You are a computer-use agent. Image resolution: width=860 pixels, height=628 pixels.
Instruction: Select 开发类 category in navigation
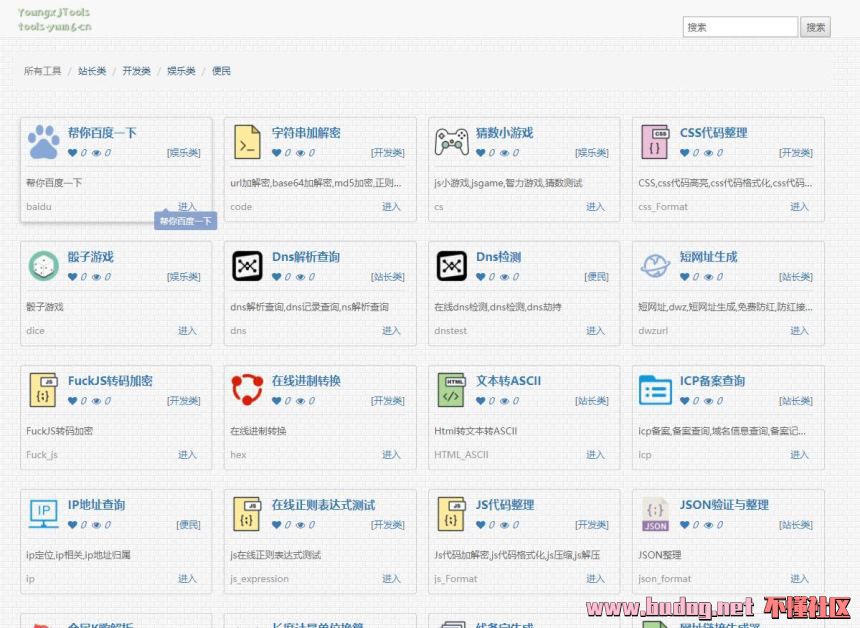[x=136, y=71]
